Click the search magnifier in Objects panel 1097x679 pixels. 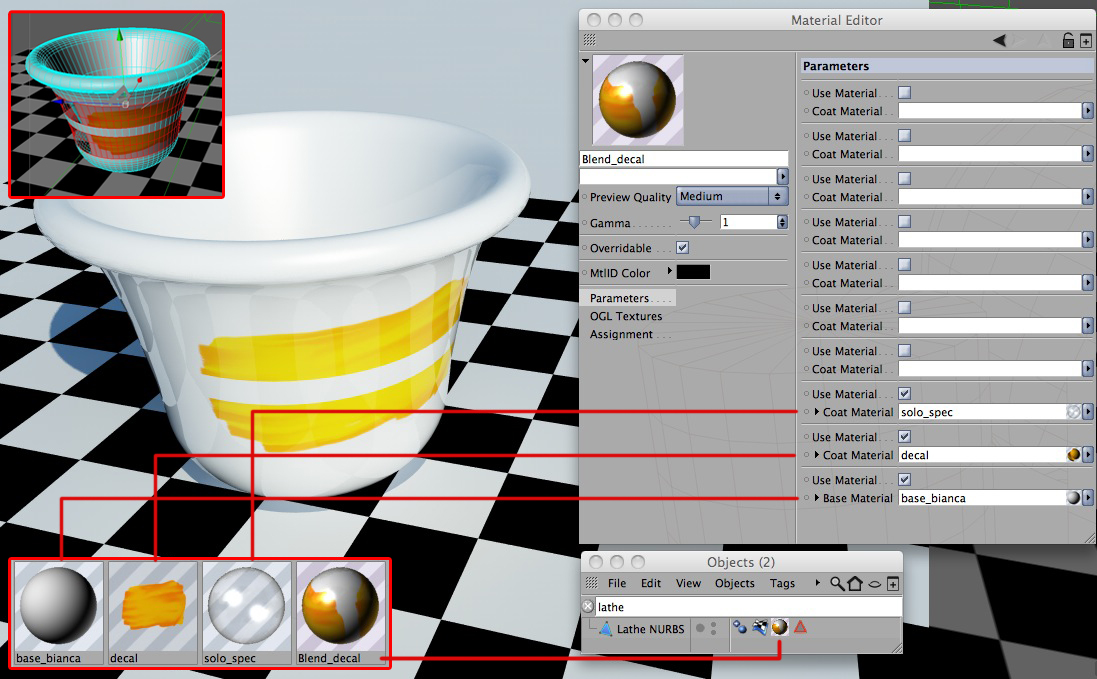837,583
